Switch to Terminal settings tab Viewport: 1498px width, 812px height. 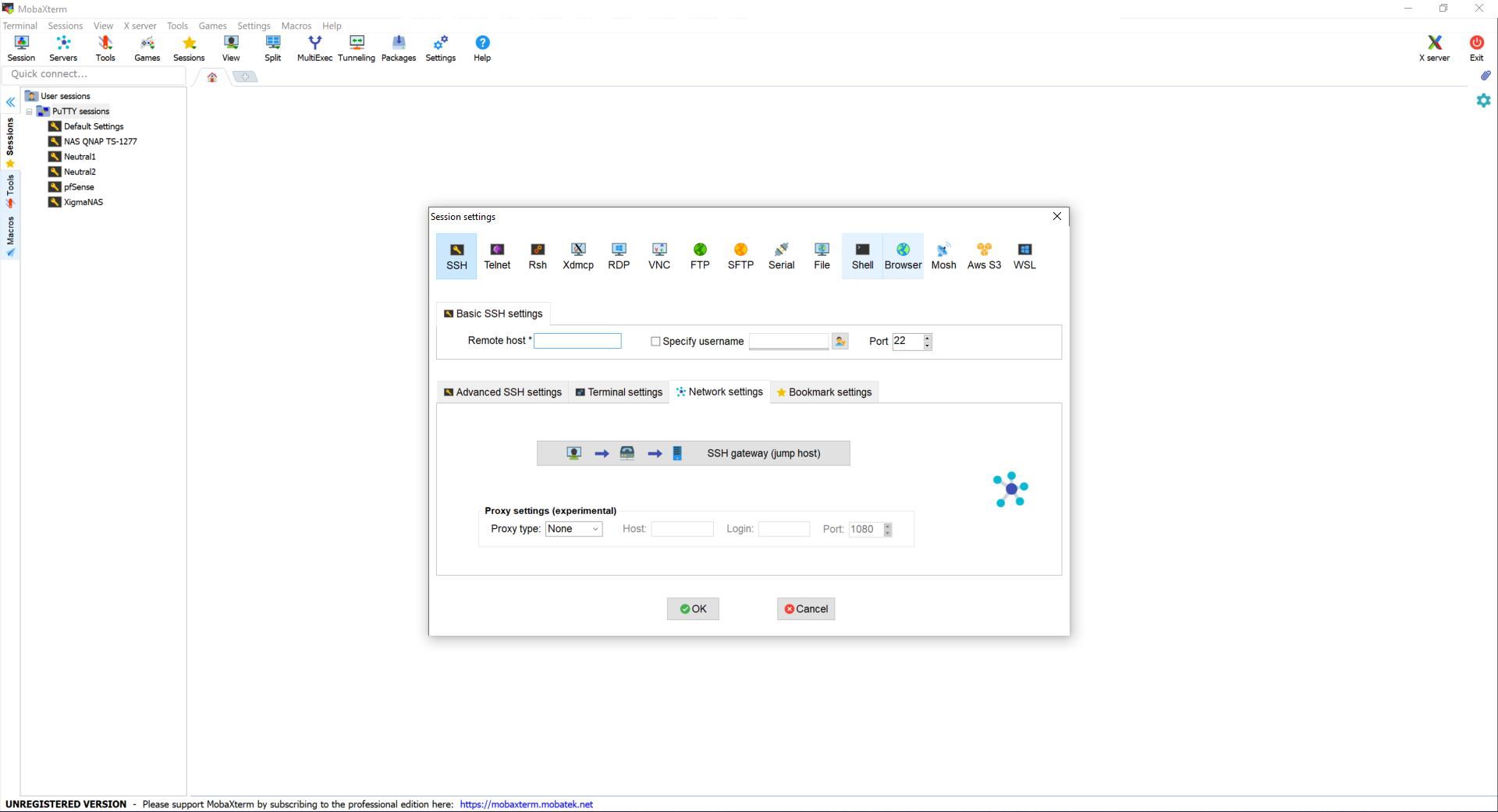[x=619, y=392]
